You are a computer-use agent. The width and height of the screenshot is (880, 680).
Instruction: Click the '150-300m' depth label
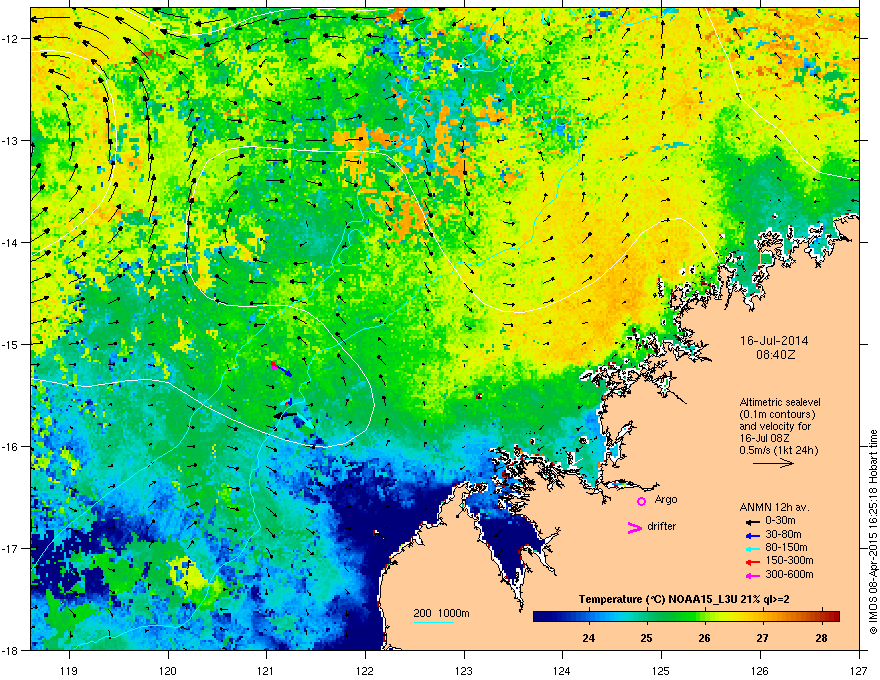click(x=789, y=560)
